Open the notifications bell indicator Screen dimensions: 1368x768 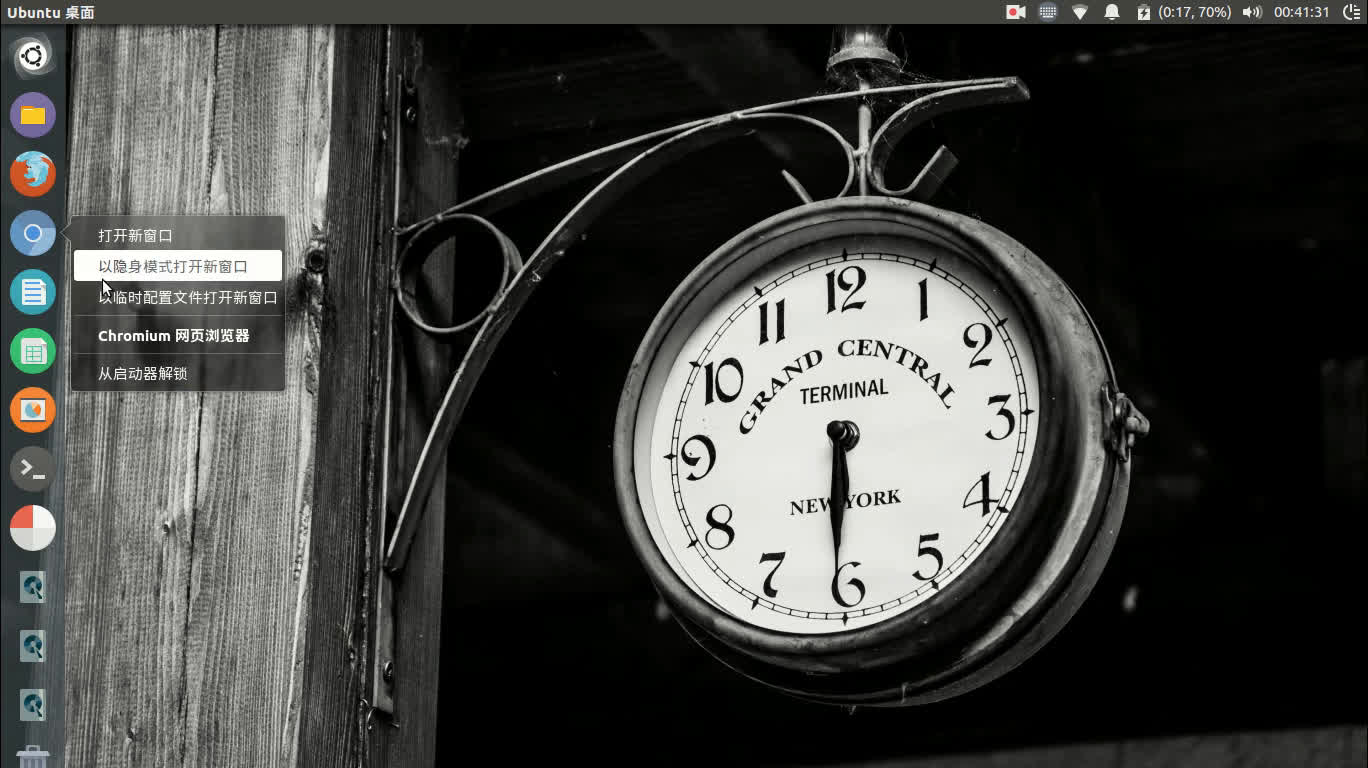pyautogui.click(x=1112, y=12)
